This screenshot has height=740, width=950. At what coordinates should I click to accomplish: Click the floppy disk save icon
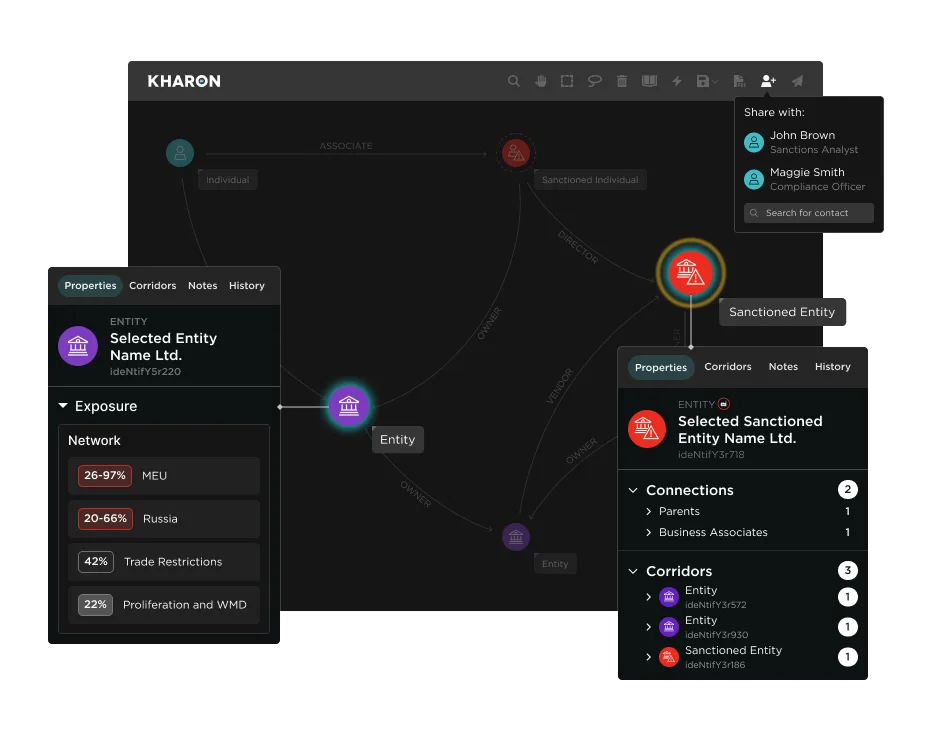702,81
